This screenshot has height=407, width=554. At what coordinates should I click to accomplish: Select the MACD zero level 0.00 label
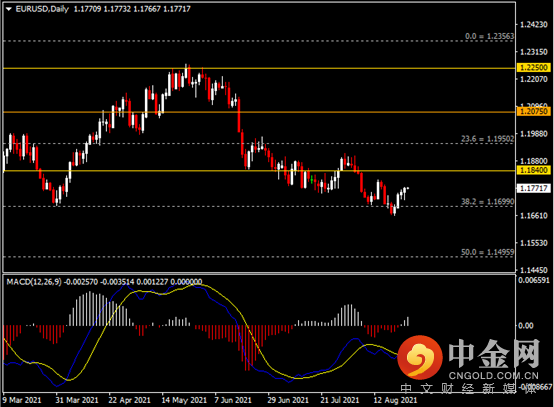tap(526, 325)
